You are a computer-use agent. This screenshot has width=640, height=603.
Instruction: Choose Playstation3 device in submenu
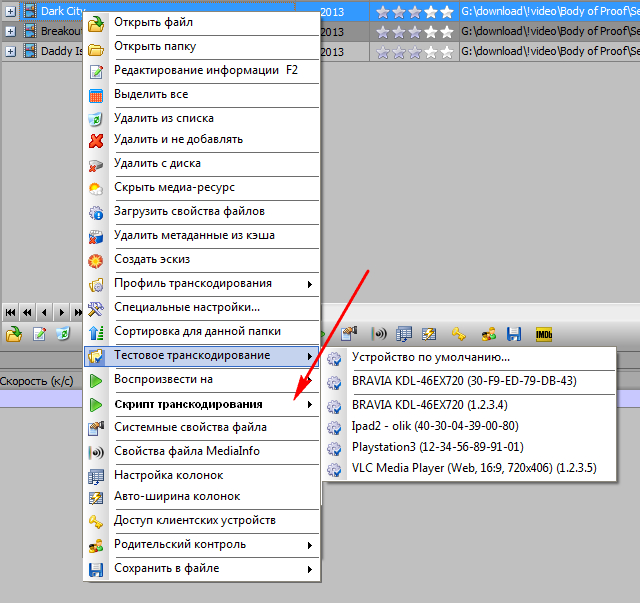[x=437, y=447]
